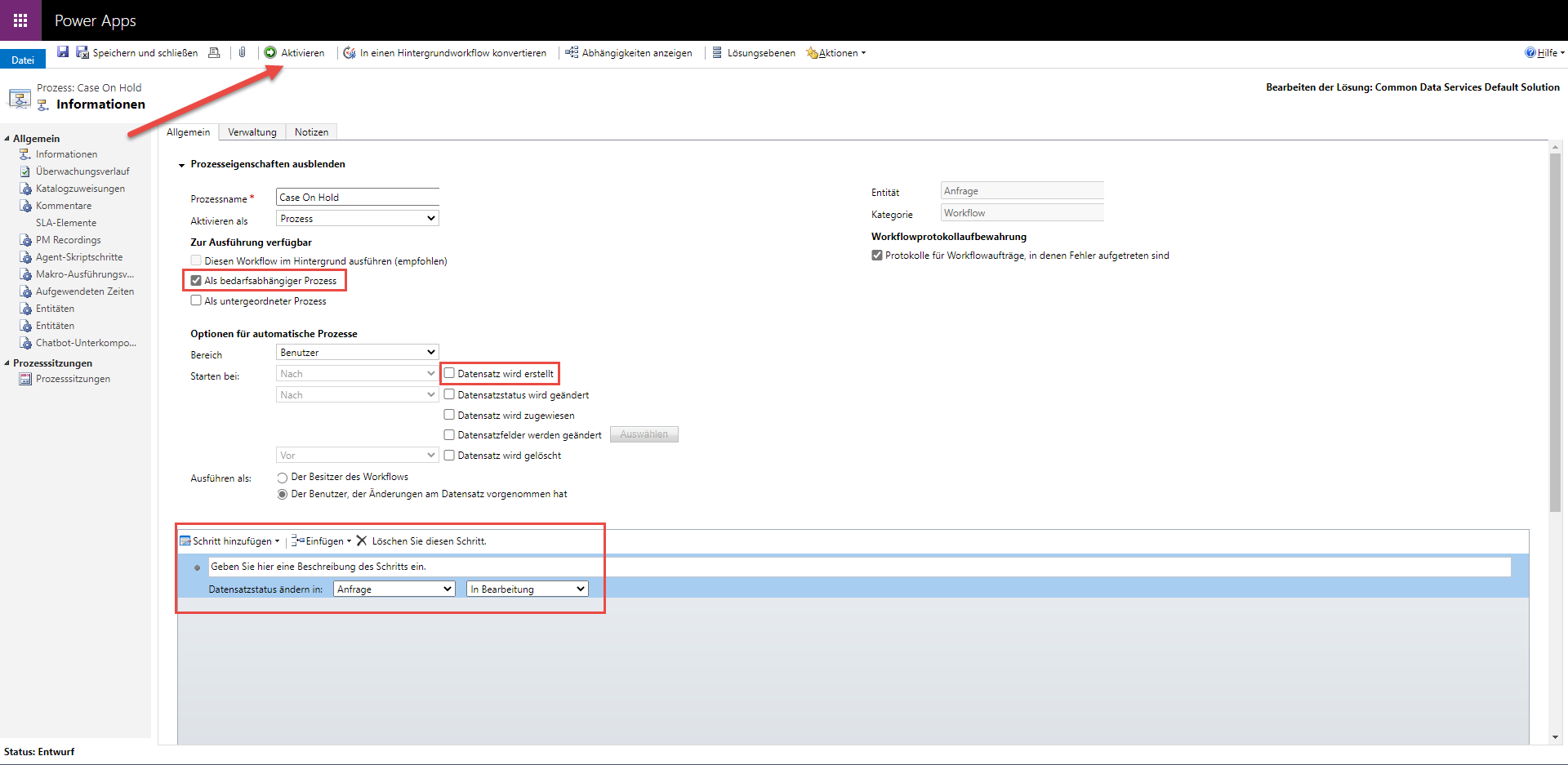Show dependencies via Abhängigkeiten anzeigen

629,53
